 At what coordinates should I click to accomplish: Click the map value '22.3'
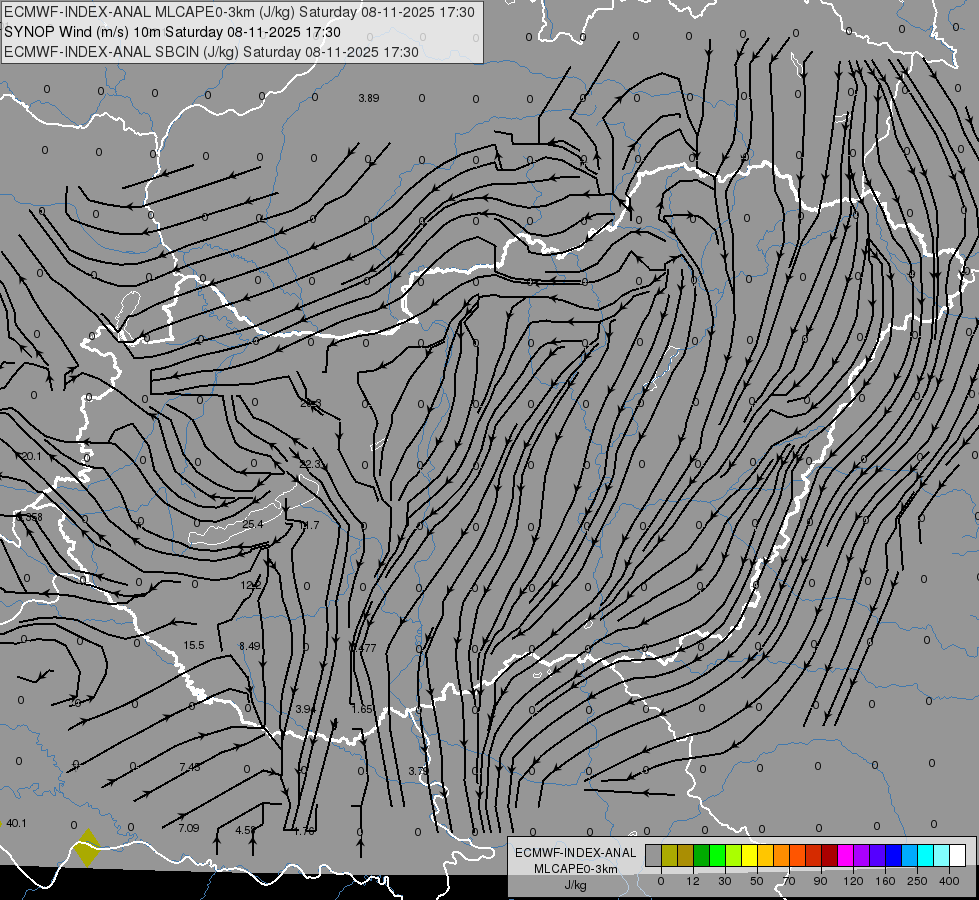pyautogui.click(x=310, y=464)
